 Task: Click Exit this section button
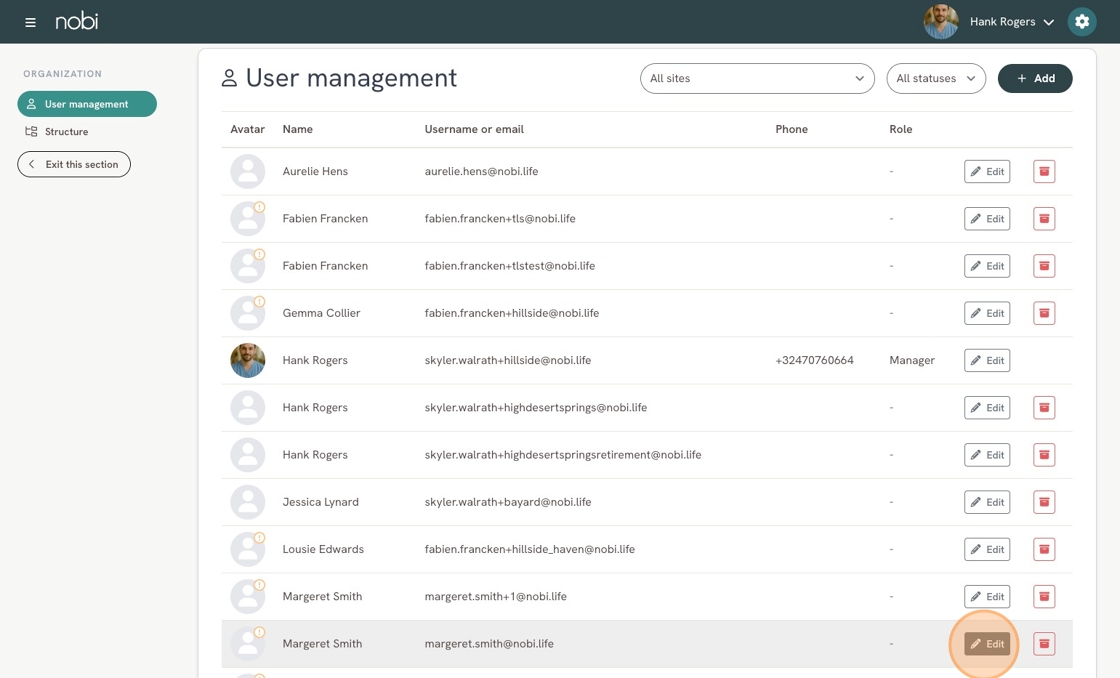[x=74, y=164]
